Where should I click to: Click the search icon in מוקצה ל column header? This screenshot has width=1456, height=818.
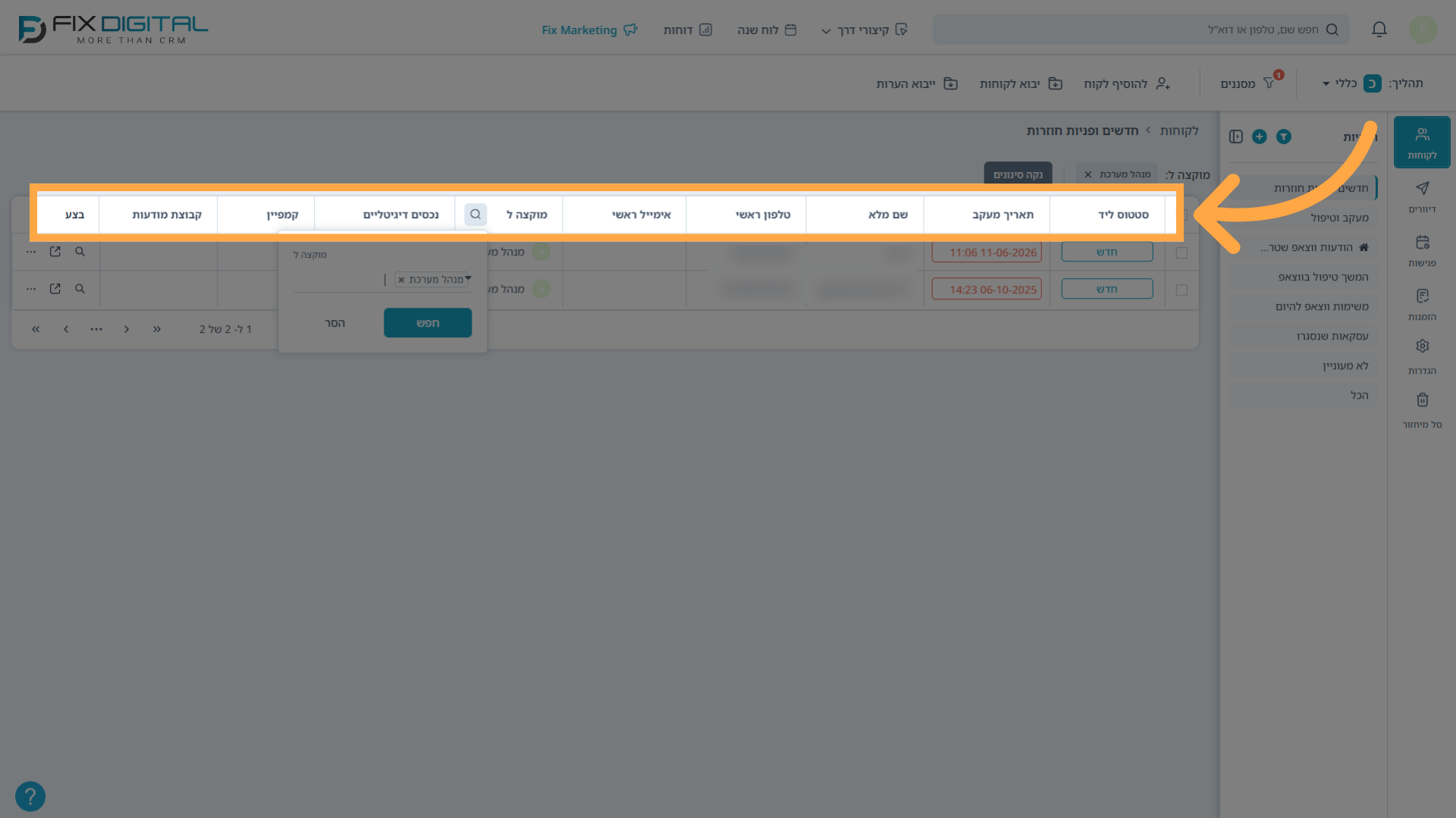pyautogui.click(x=475, y=215)
